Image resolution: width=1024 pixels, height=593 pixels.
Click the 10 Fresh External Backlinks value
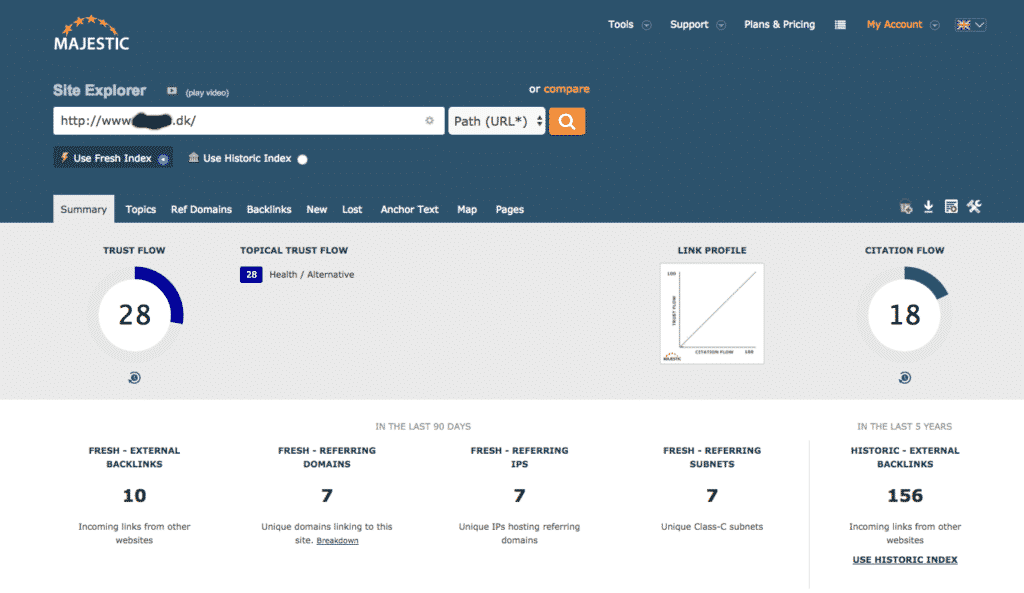(135, 496)
